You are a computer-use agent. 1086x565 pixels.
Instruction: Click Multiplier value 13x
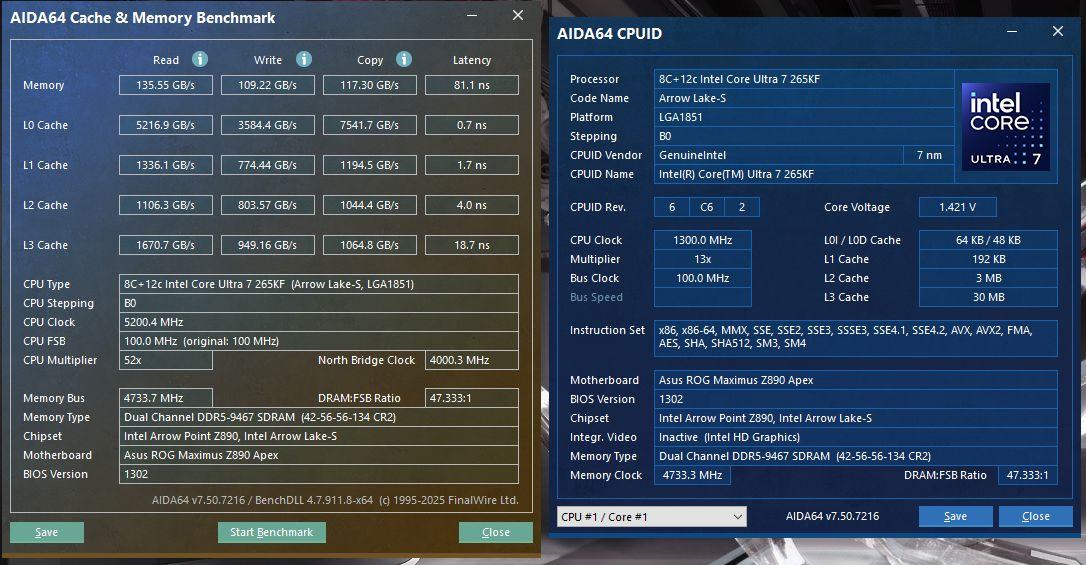point(702,259)
